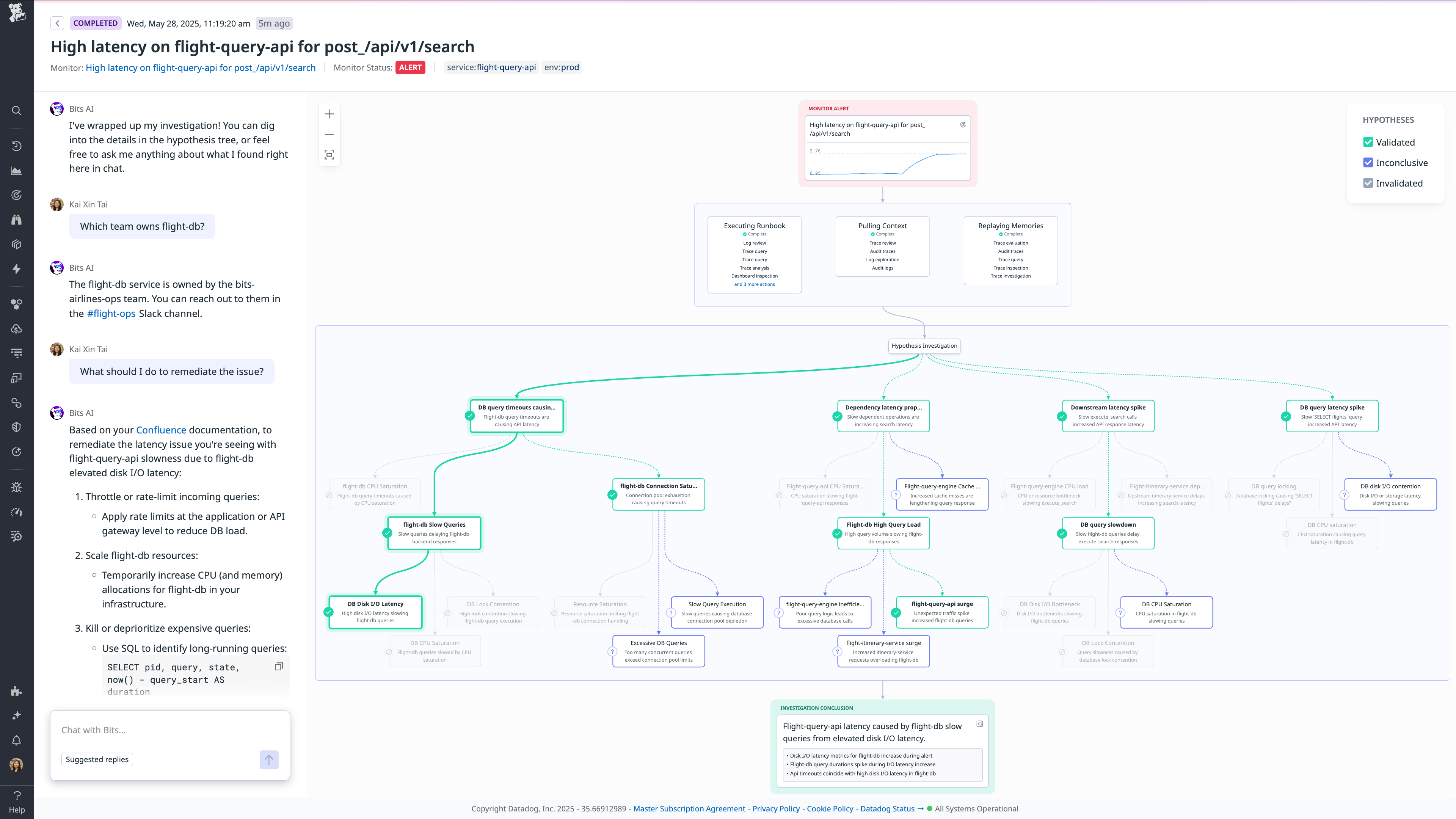This screenshot has height=819, width=1456.
Task: Click the zoom out minus icon
Action: [x=329, y=135]
